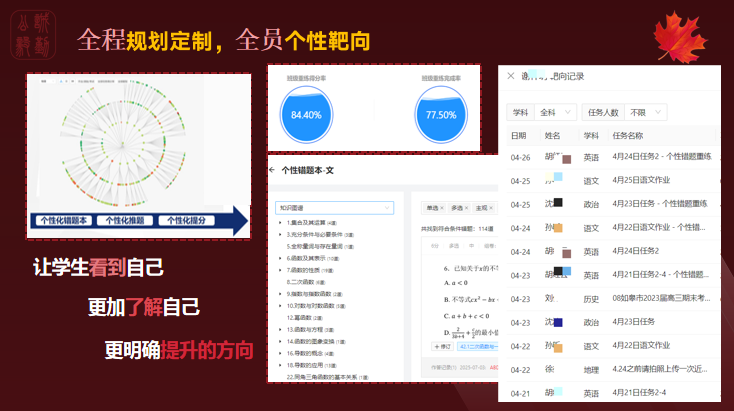Expand the 7.函数的性质 node
The width and height of the screenshot is (734, 411).
(x=280, y=270)
